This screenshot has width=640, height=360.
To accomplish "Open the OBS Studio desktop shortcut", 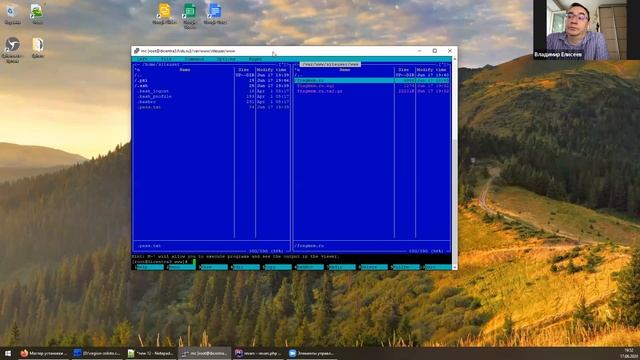I will (x=12, y=50).
